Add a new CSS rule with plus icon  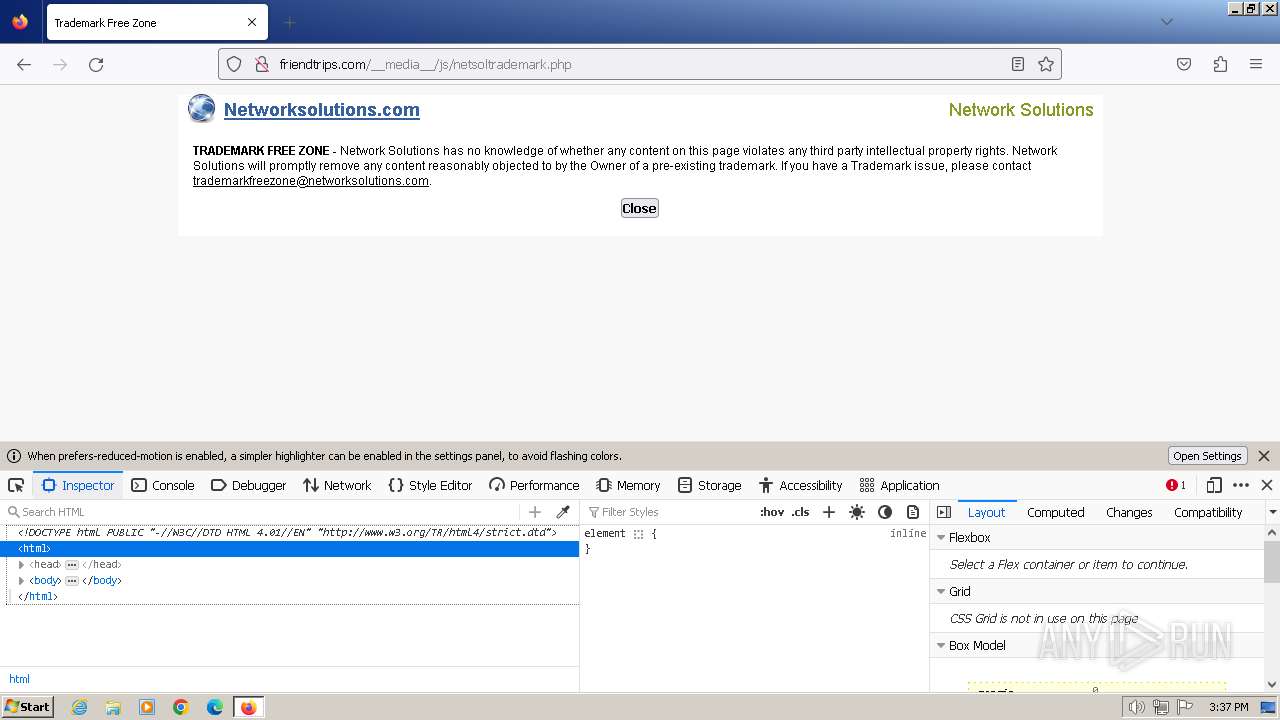pos(828,512)
